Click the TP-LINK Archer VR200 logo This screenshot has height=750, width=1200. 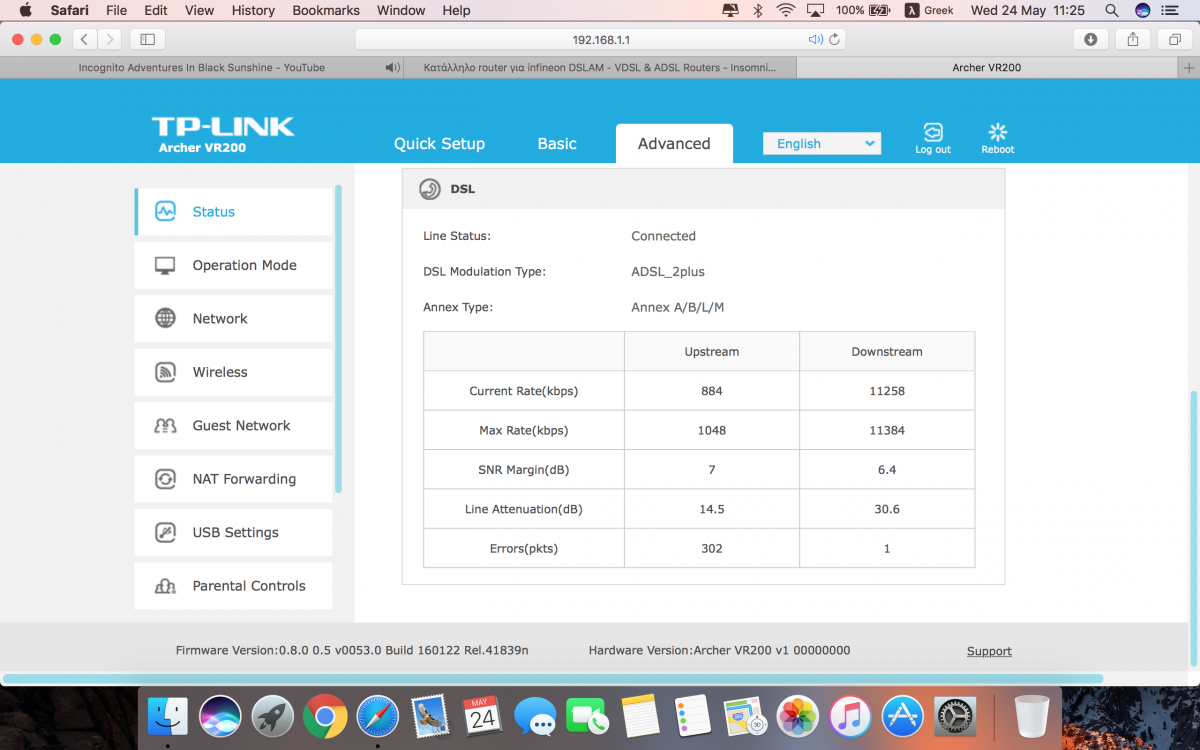(x=222, y=134)
